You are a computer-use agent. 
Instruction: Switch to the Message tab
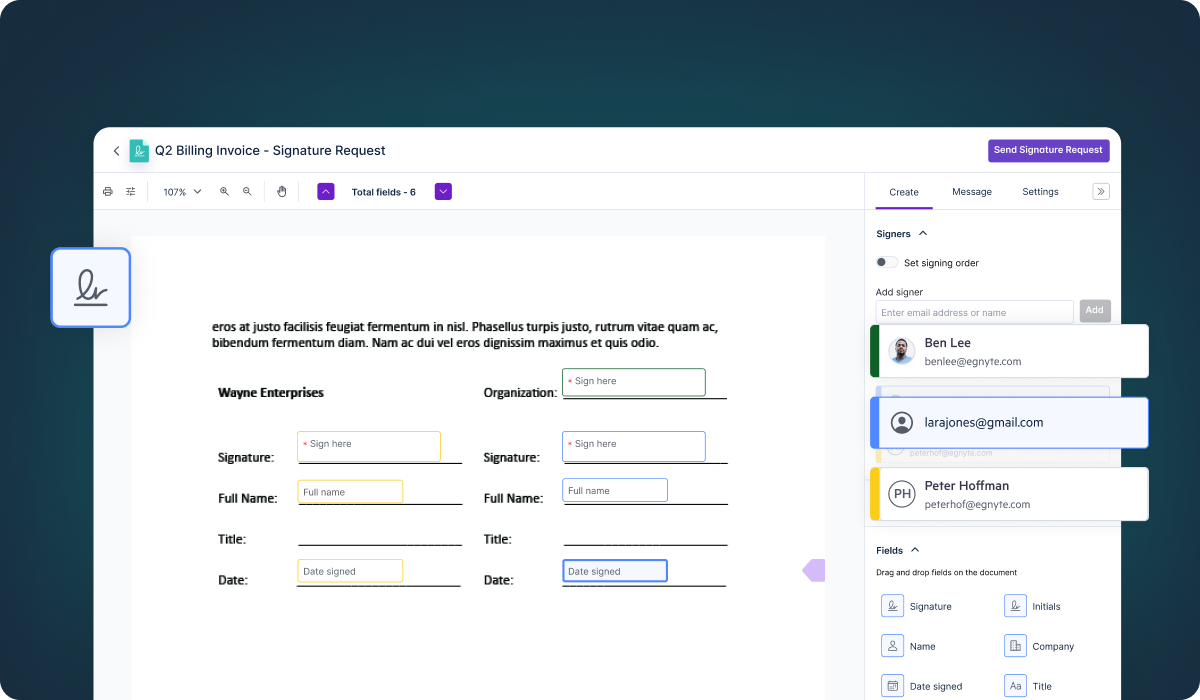(x=971, y=191)
